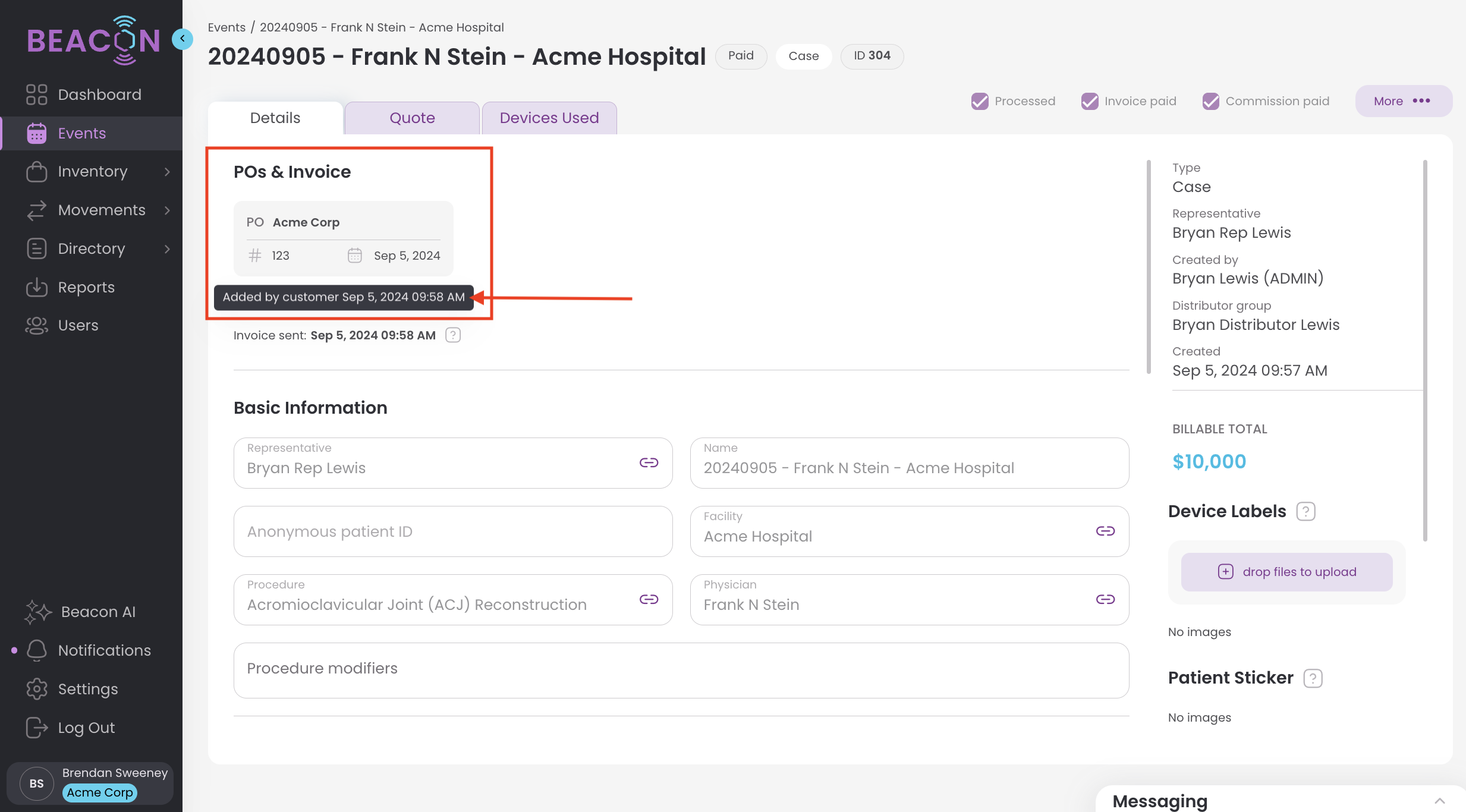This screenshot has height=812, width=1466.
Task: Open the More options button
Action: pos(1403,101)
